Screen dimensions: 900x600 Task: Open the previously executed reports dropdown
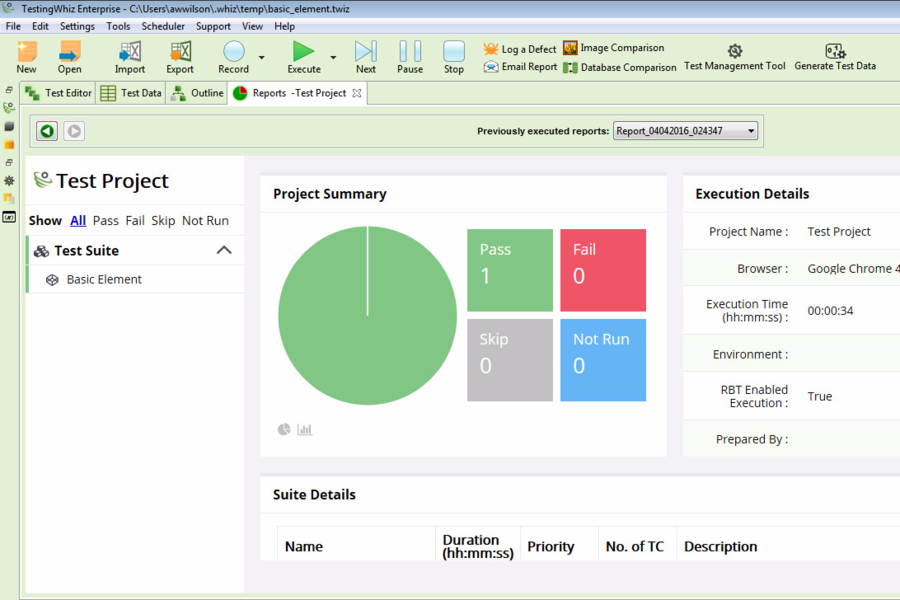pos(685,131)
